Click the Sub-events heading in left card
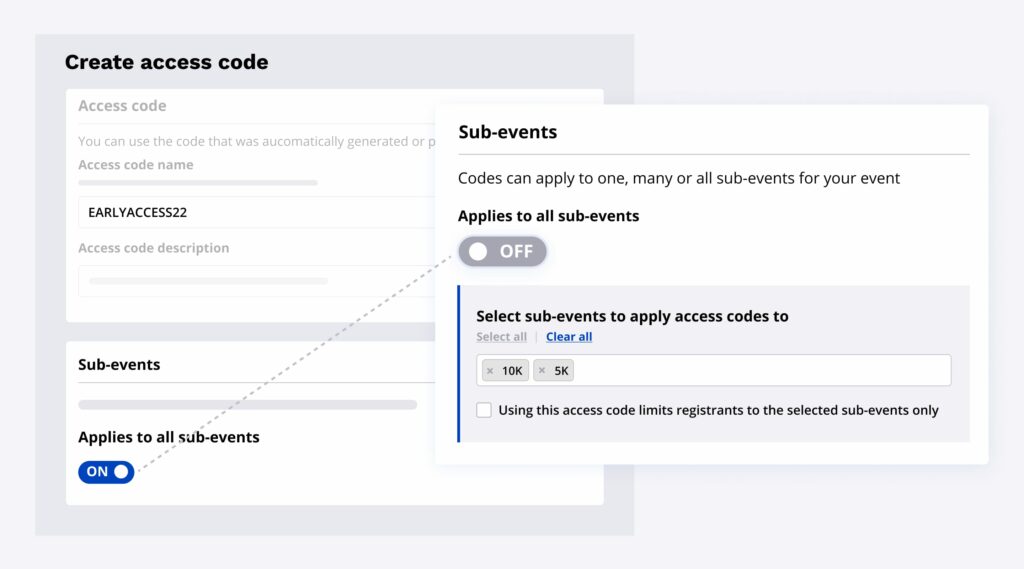 (119, 365)
